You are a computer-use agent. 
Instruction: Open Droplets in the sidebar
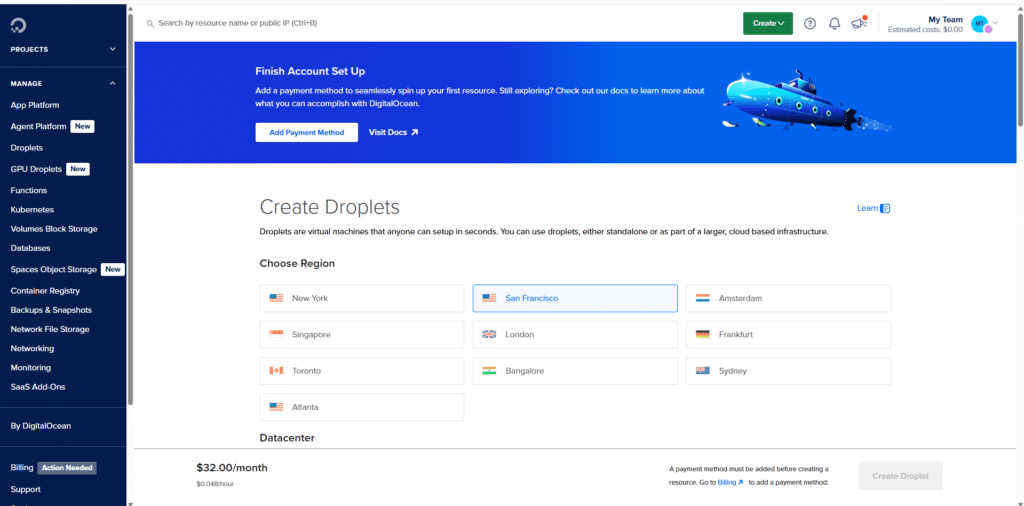[x=27, y=148]
